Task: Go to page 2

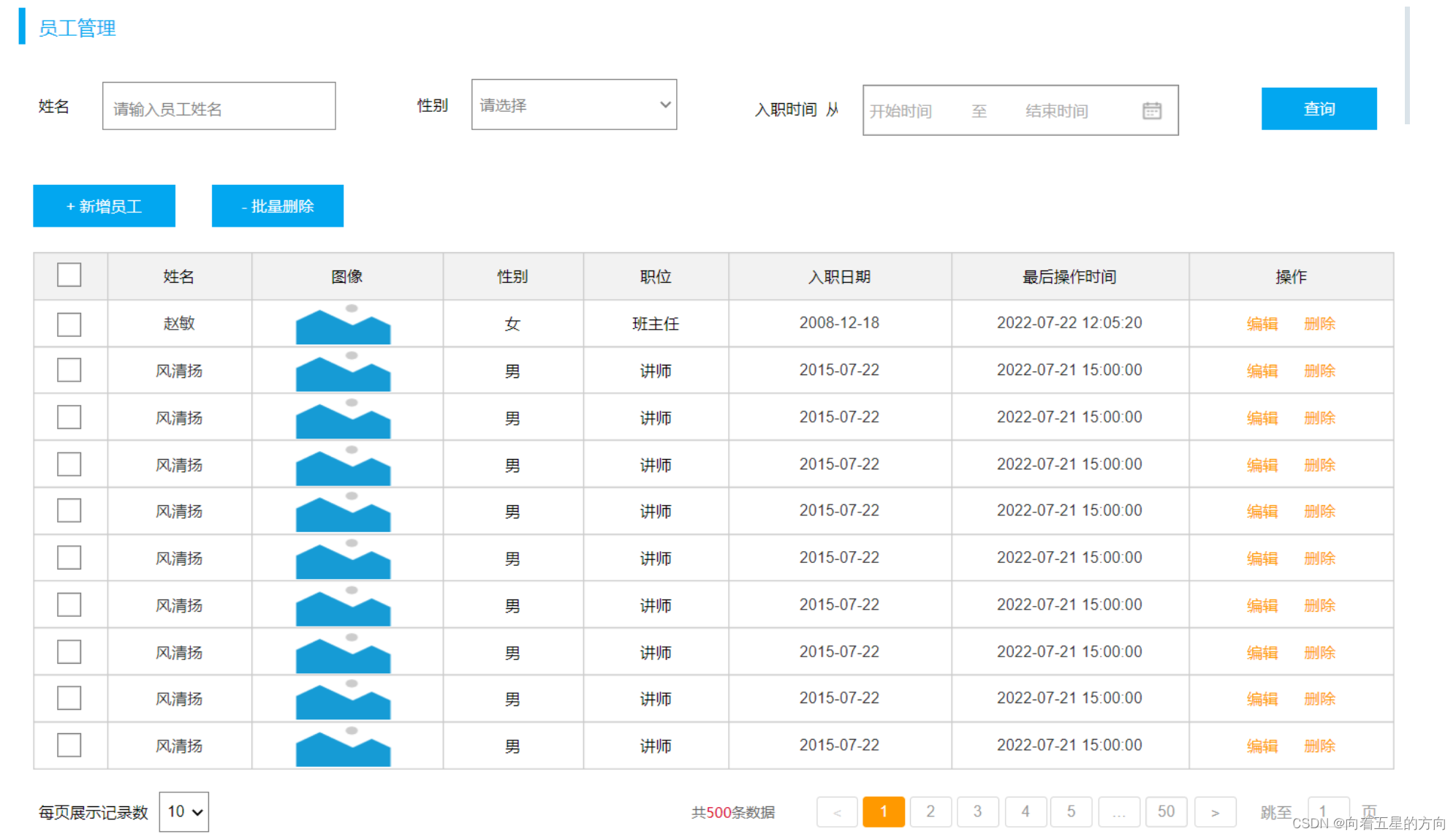Action: (x=930, y=811)
